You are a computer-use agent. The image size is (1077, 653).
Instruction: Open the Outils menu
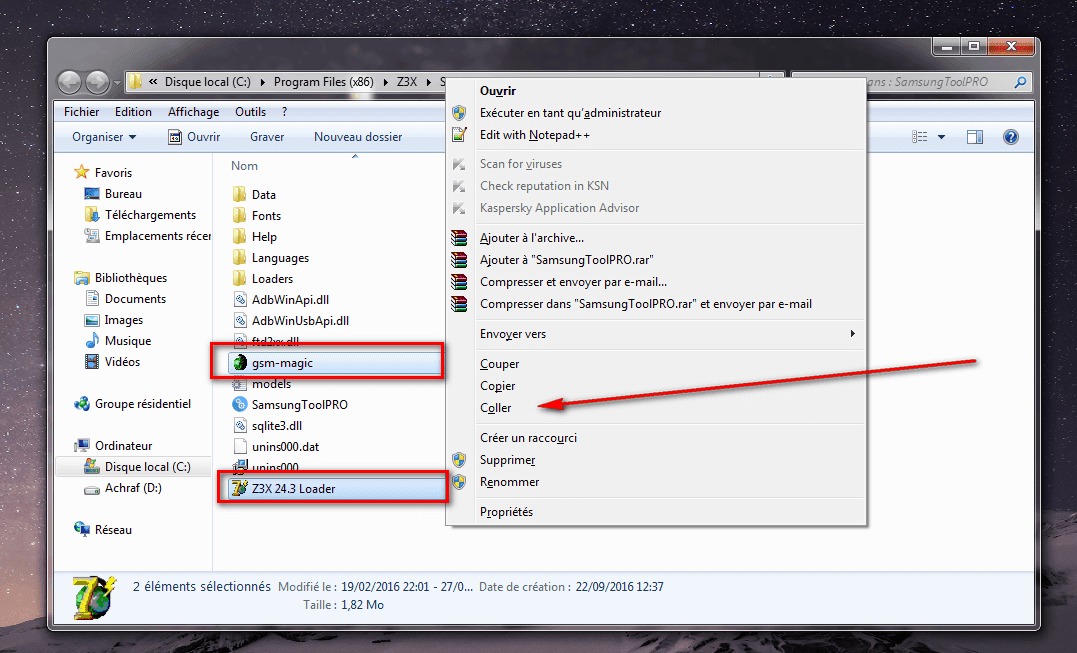click(x=250, y=112)
